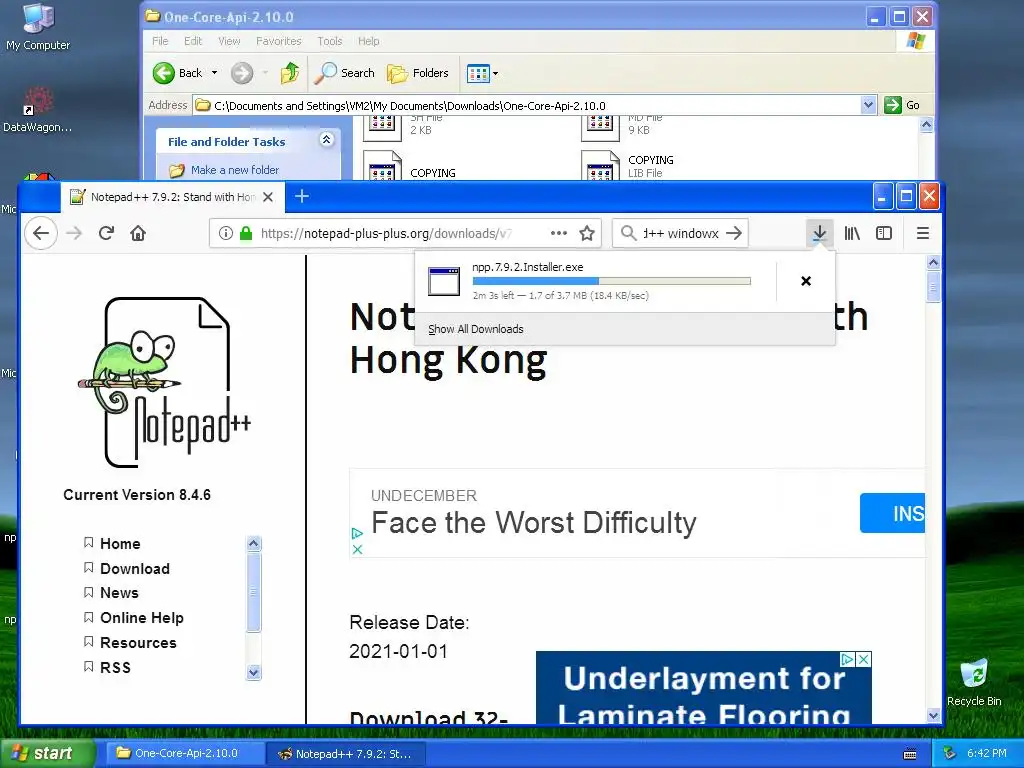1024x768 pixels.
Task: Select the COPYING LIB File
Action: click(x=628, y=166)
